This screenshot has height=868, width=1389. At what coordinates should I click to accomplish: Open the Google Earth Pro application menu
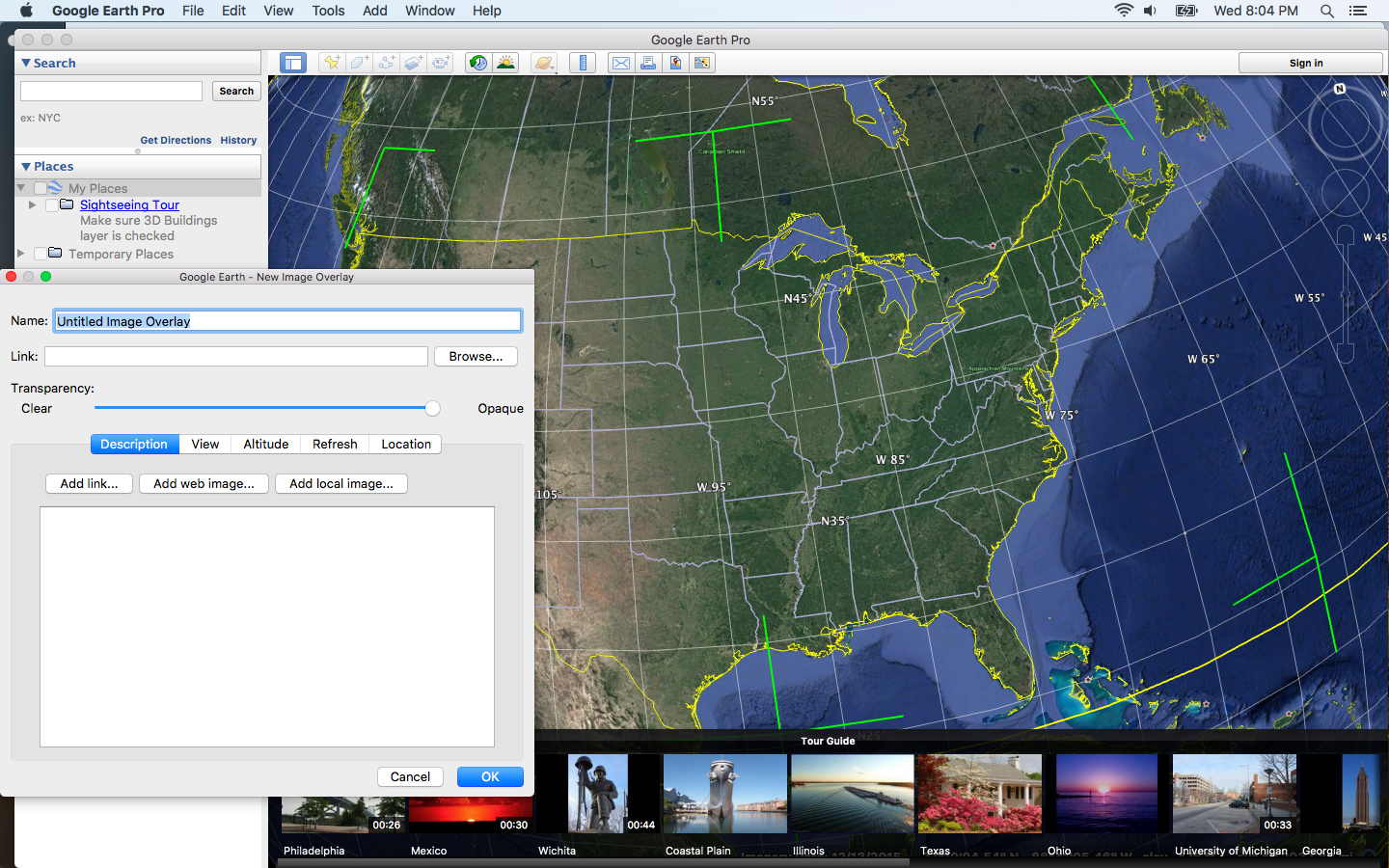click(108, 11)
